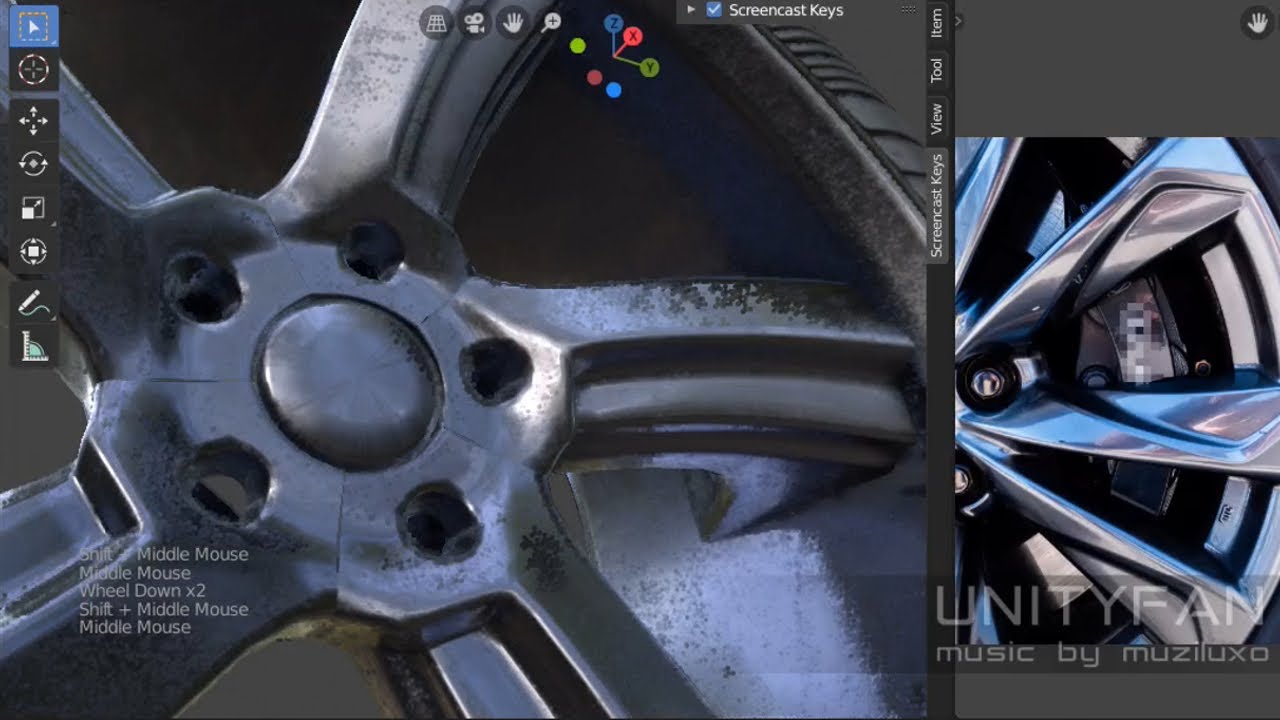Select the Measure tool

pyautogui.click(x=33, y=346)
